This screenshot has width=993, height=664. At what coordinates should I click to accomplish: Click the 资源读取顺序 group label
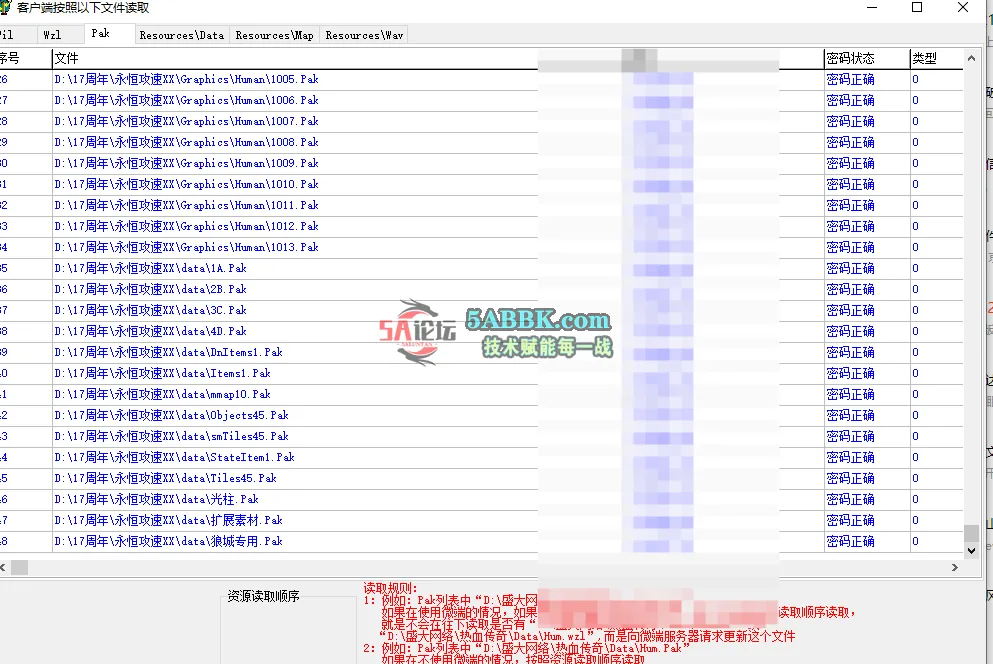click(x=263, y=596)
